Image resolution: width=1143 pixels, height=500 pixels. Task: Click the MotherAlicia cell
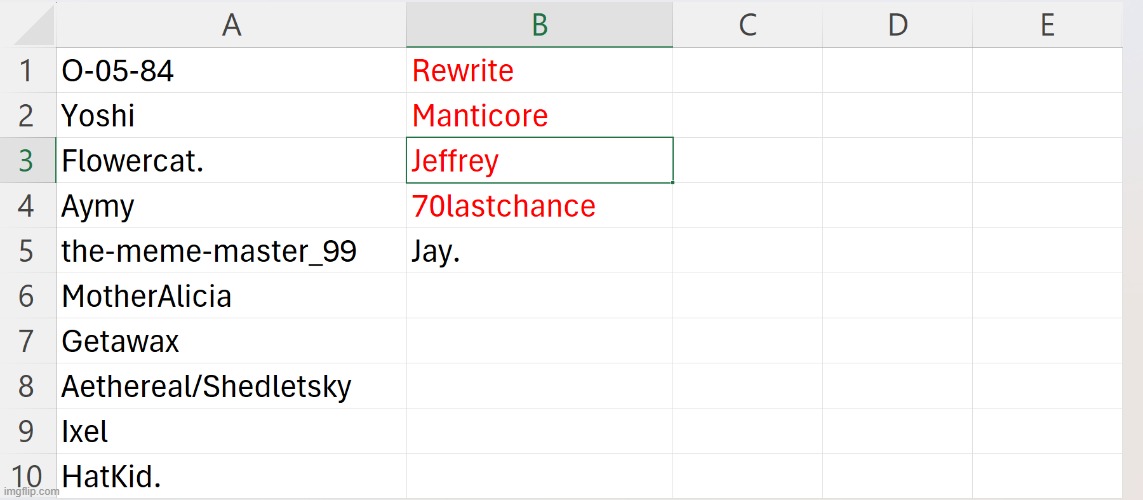click(231, 296)
